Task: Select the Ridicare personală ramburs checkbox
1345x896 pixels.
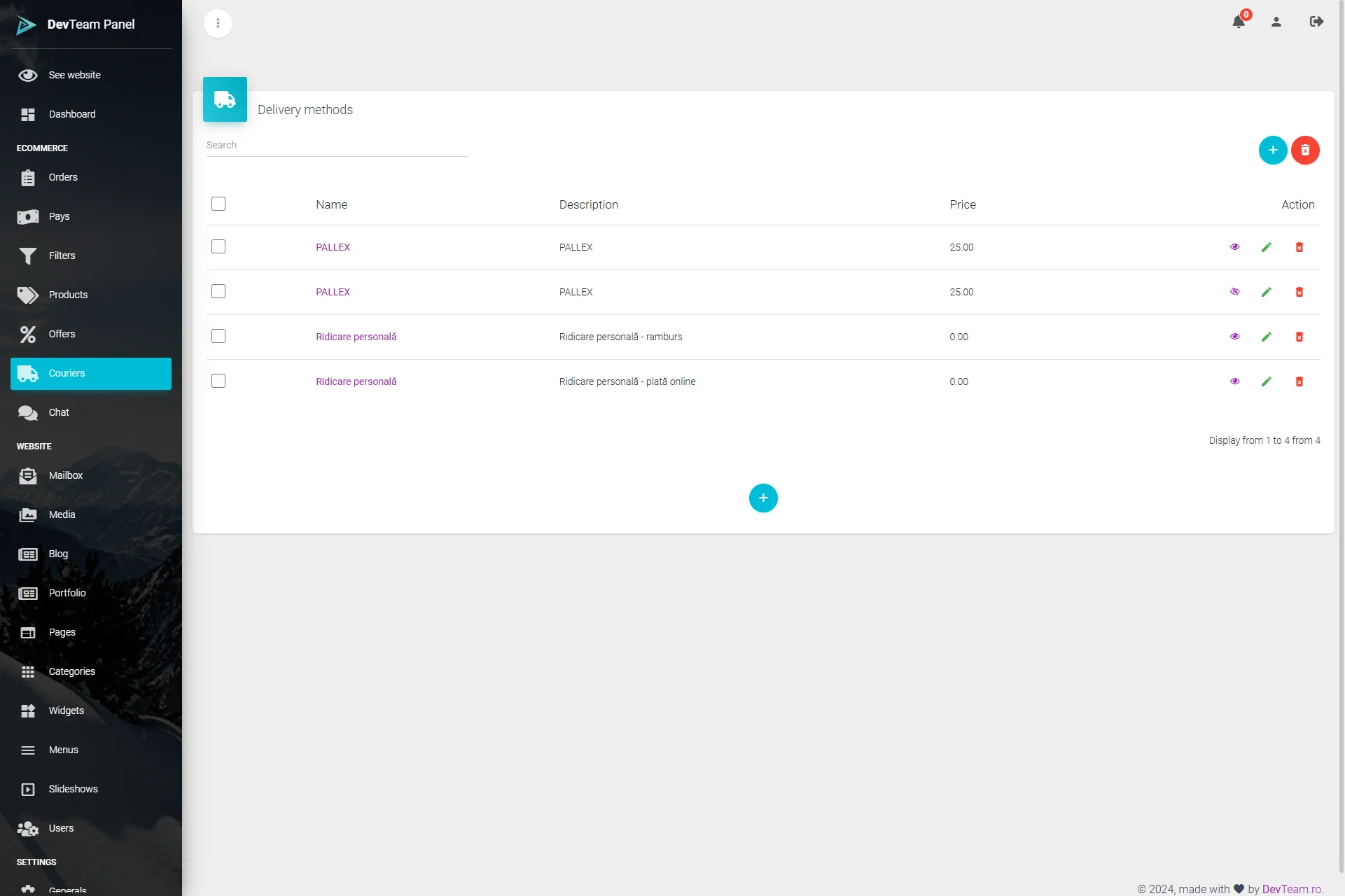Action: pyautogui.click(x=218, y=336)
